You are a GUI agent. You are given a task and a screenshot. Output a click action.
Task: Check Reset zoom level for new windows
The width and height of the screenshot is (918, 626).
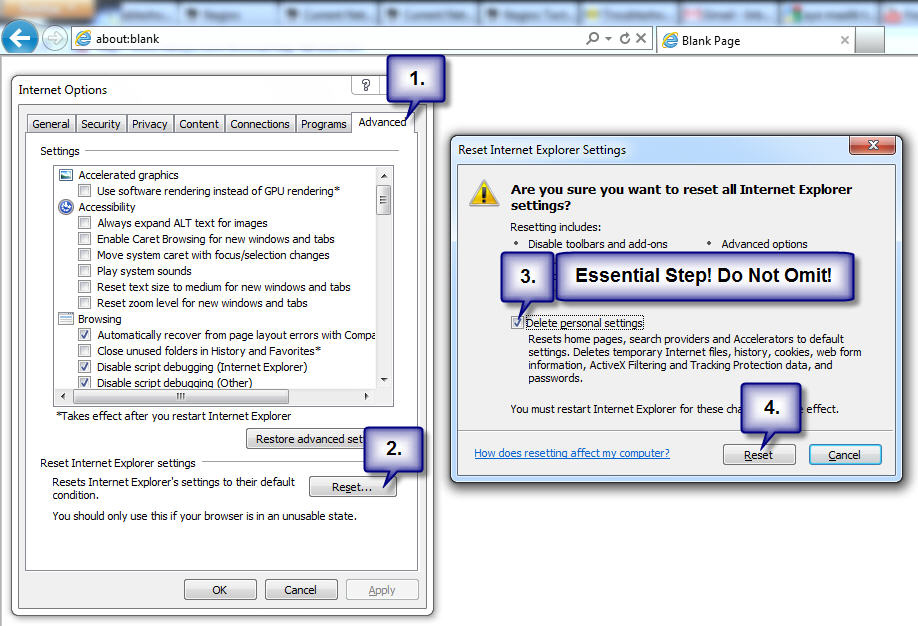pyautogui.click(x=85, y=303)
